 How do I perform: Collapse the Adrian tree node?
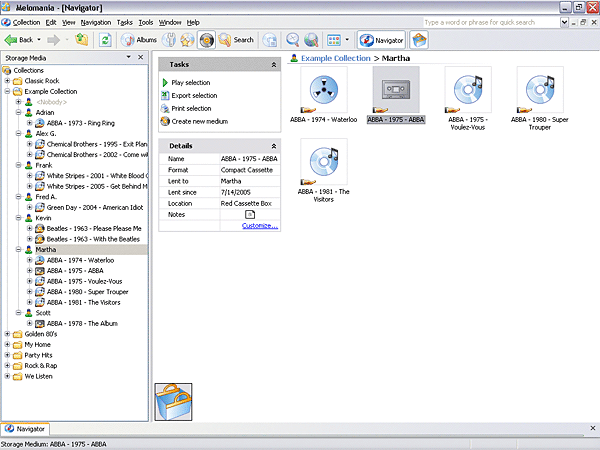[18, 112]
